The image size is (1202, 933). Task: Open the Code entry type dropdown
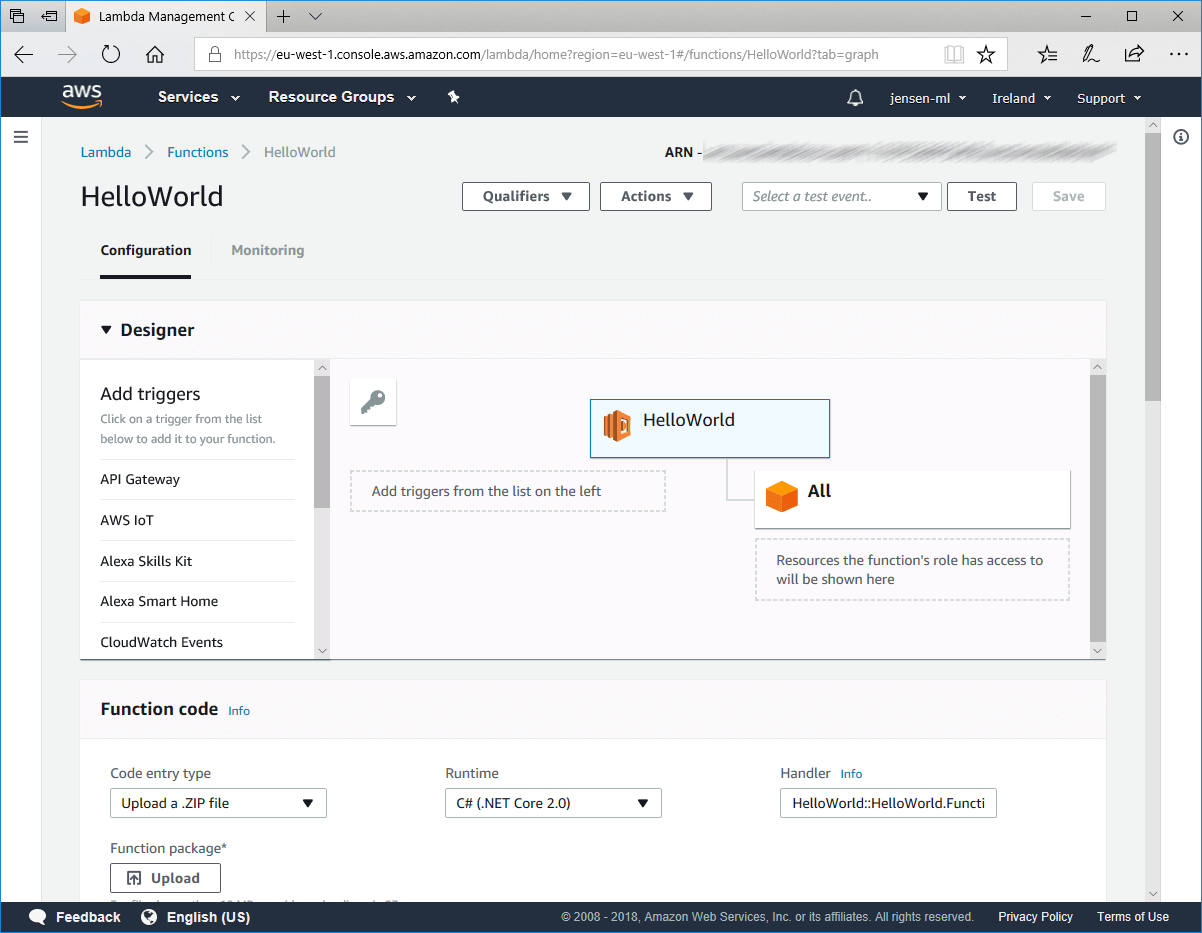pos(218,803)
